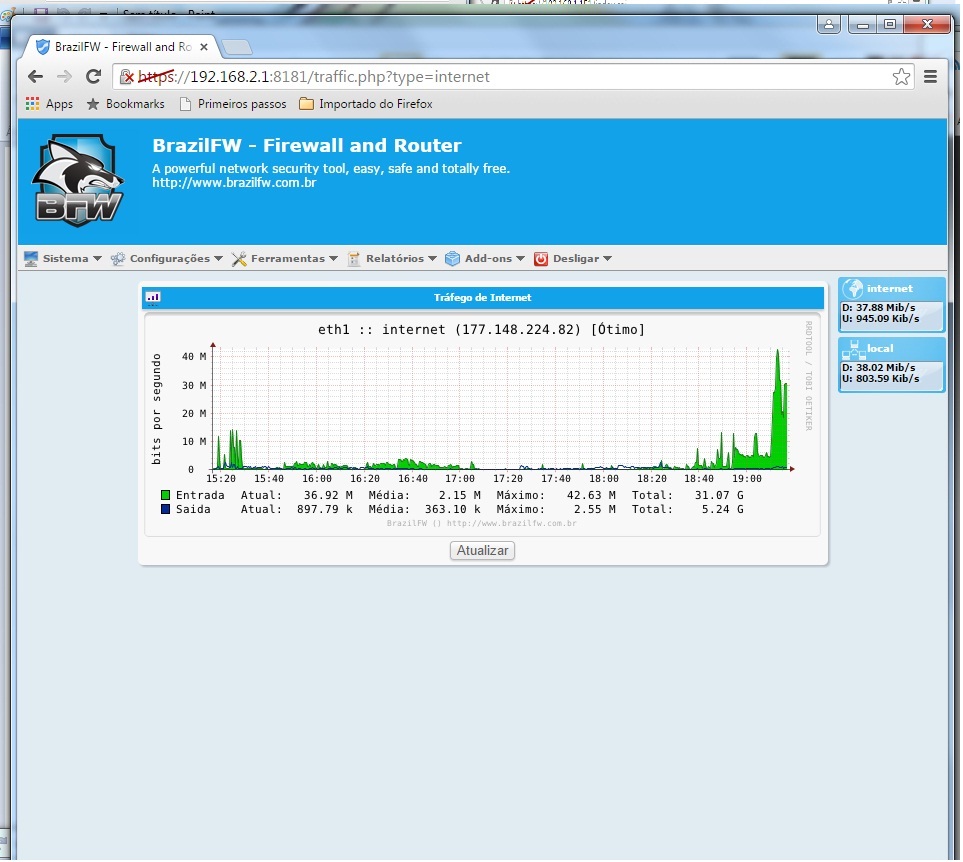Click the Entrada Total value 31.07 G
The image size is (963, 862).
[719, 495]
